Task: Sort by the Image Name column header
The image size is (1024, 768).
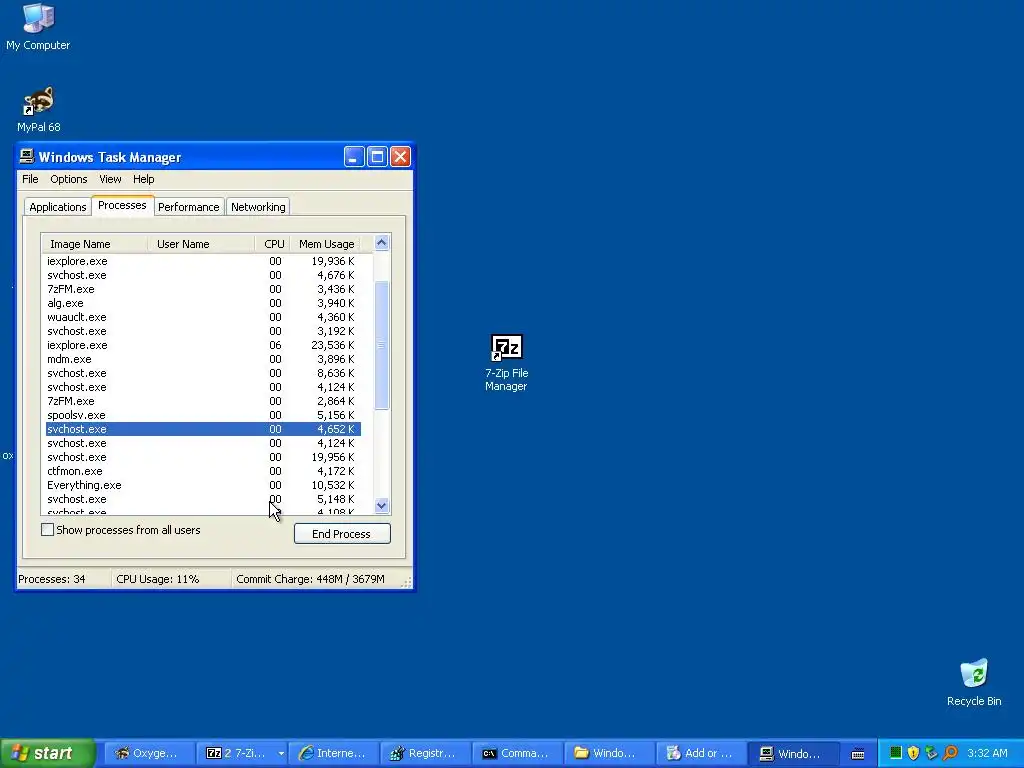Action: 95,244
